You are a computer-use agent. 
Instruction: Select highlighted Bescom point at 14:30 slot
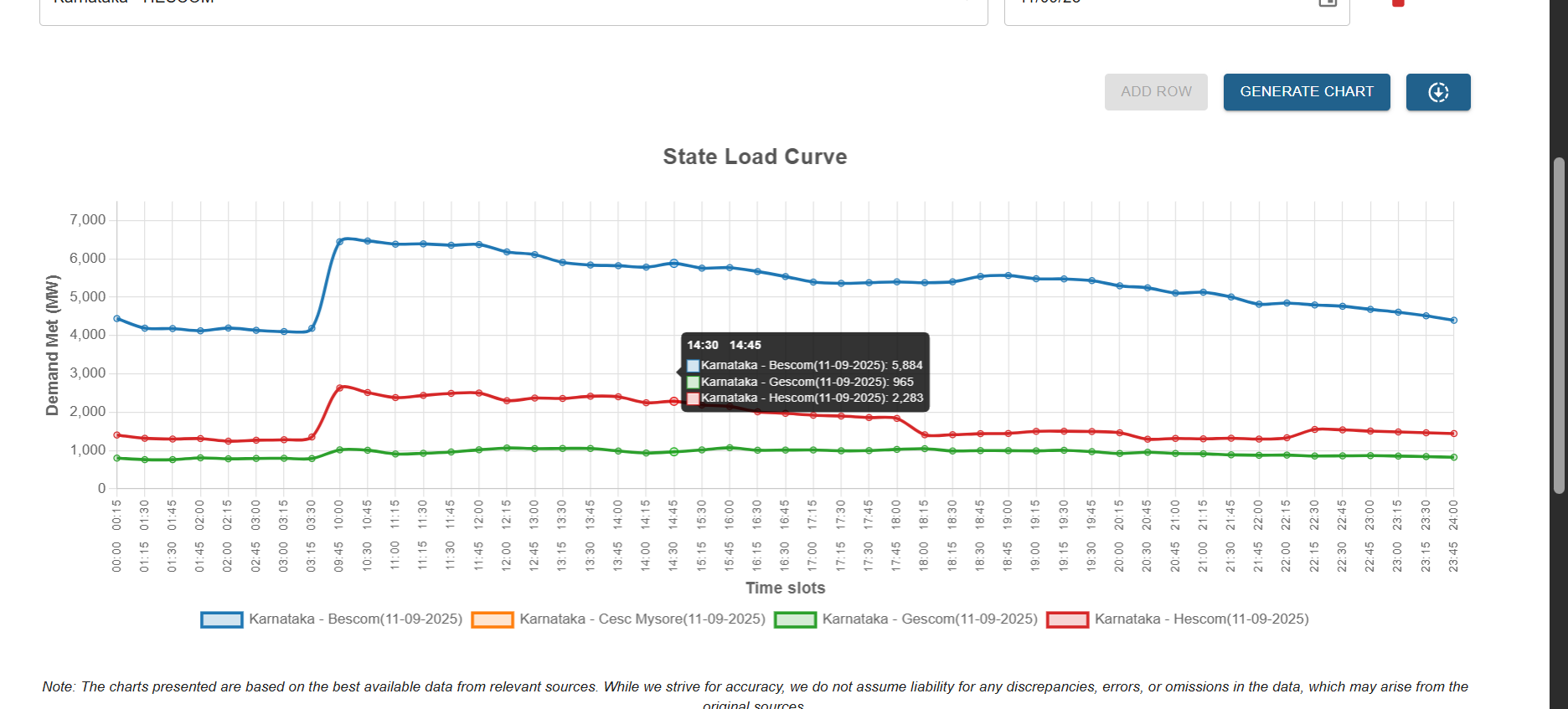tap(673, 263)
